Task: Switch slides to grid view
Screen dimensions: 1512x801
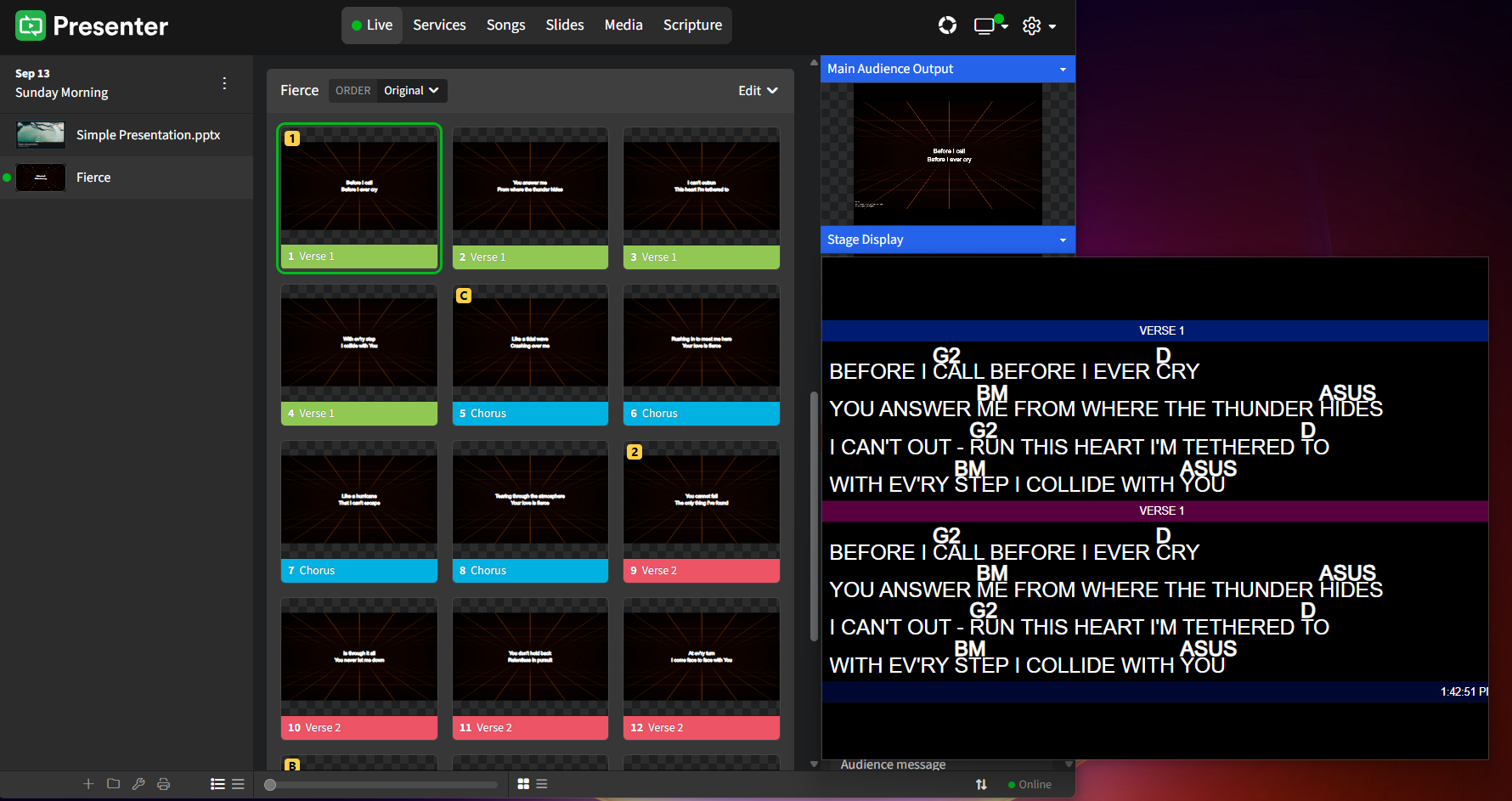Action: click(x=523, y=784)
